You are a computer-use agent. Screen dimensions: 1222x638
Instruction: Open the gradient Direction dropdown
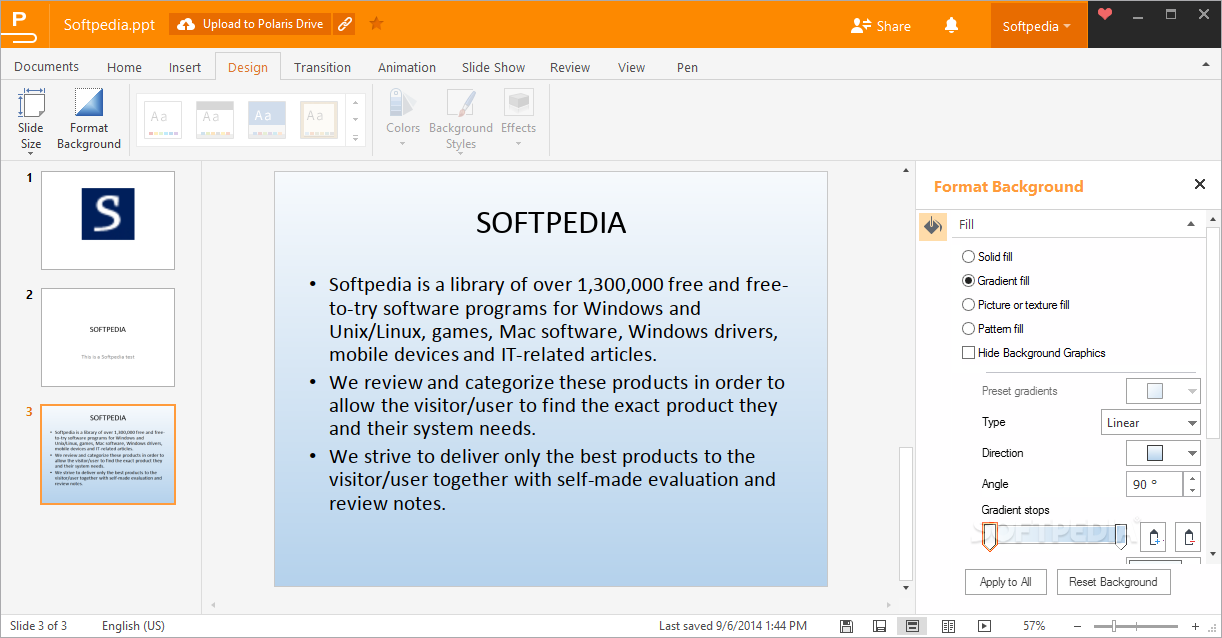(1163, 453)
